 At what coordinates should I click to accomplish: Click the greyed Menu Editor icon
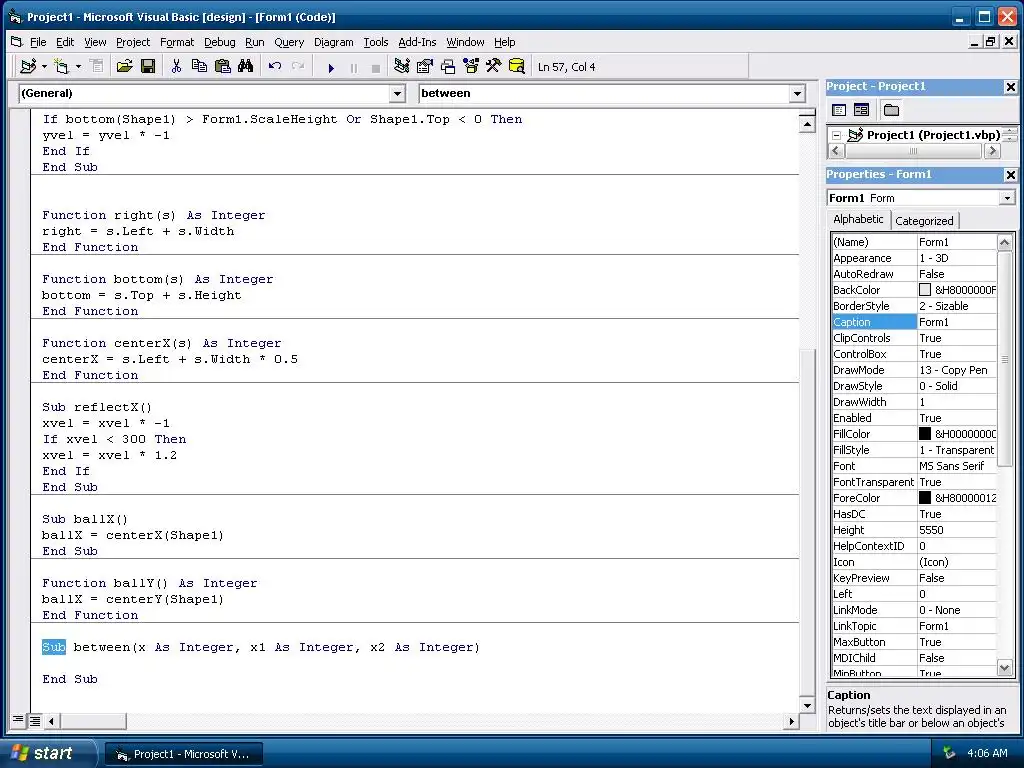point(96,66)
